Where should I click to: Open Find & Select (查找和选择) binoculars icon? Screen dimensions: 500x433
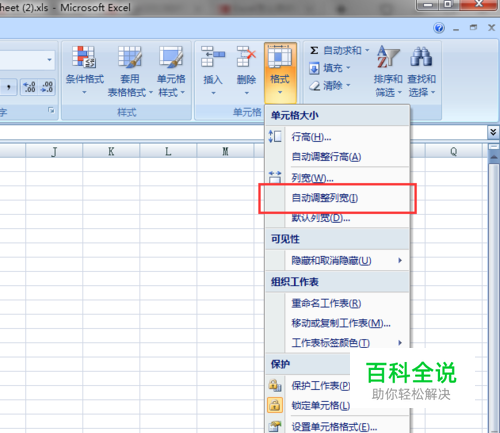click(421, 57)
